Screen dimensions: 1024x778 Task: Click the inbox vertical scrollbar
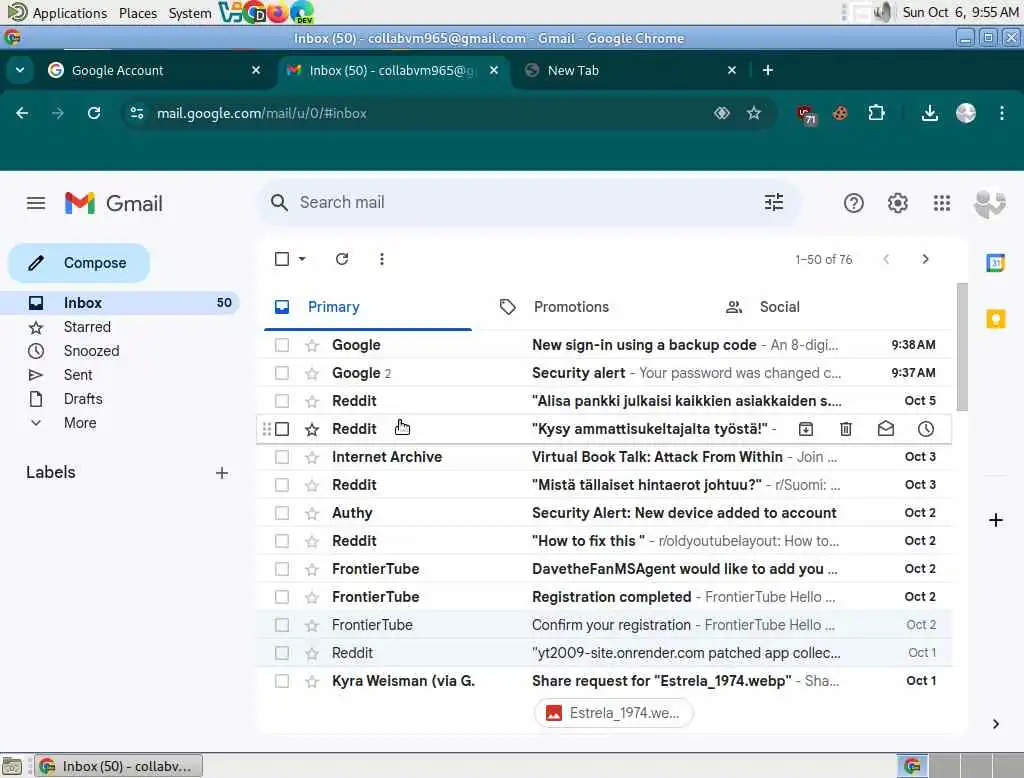962,347
